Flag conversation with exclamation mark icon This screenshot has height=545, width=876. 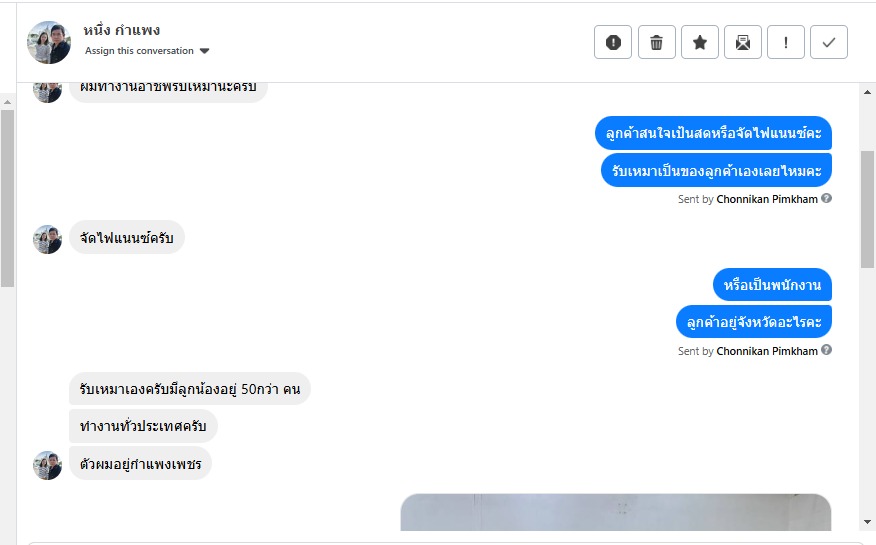click(x=785, y=42)
